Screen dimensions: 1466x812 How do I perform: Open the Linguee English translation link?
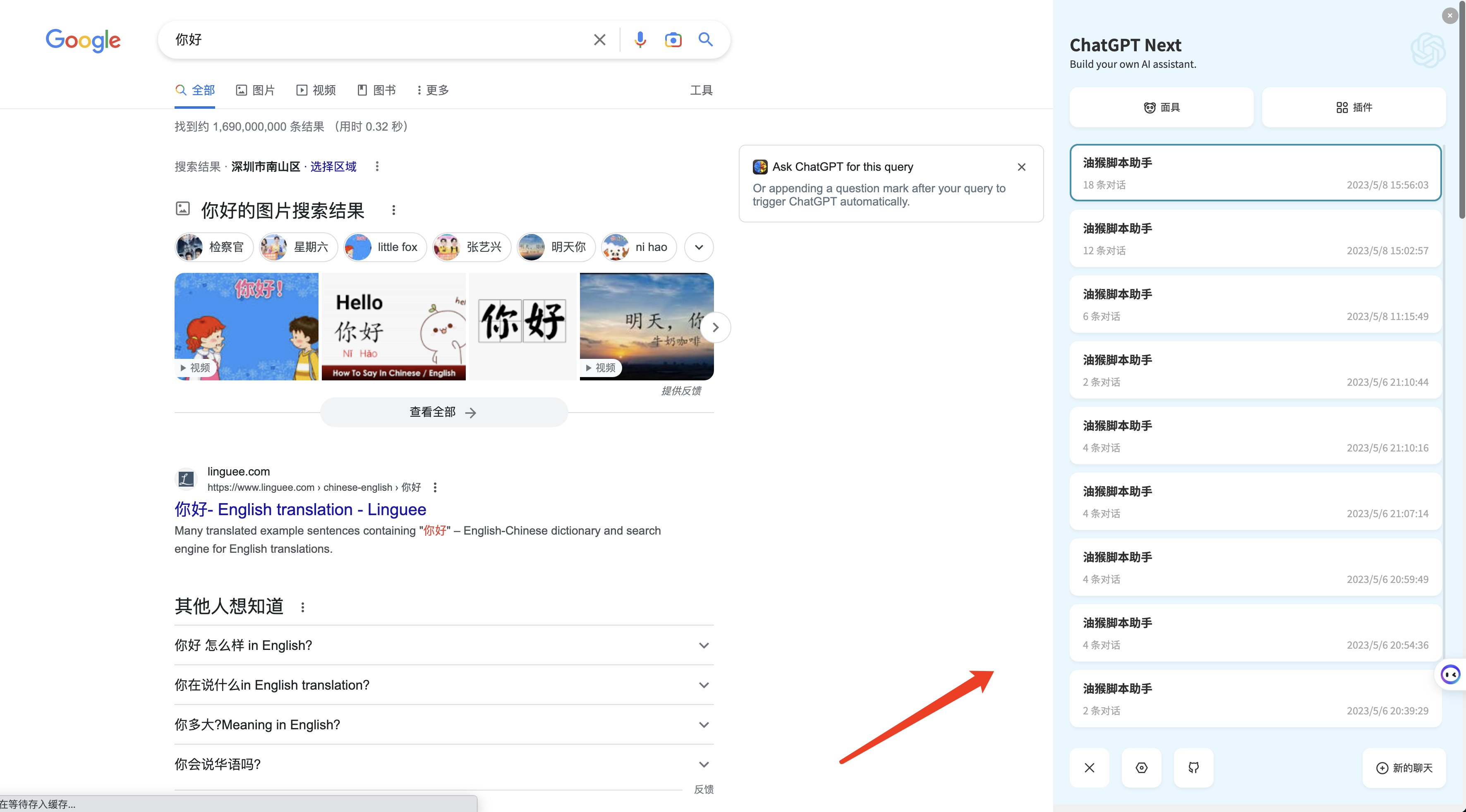[300, 509]
